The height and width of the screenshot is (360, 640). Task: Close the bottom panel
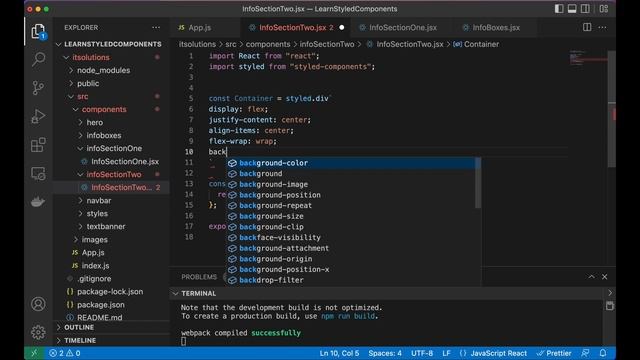[x=604, y=277]
